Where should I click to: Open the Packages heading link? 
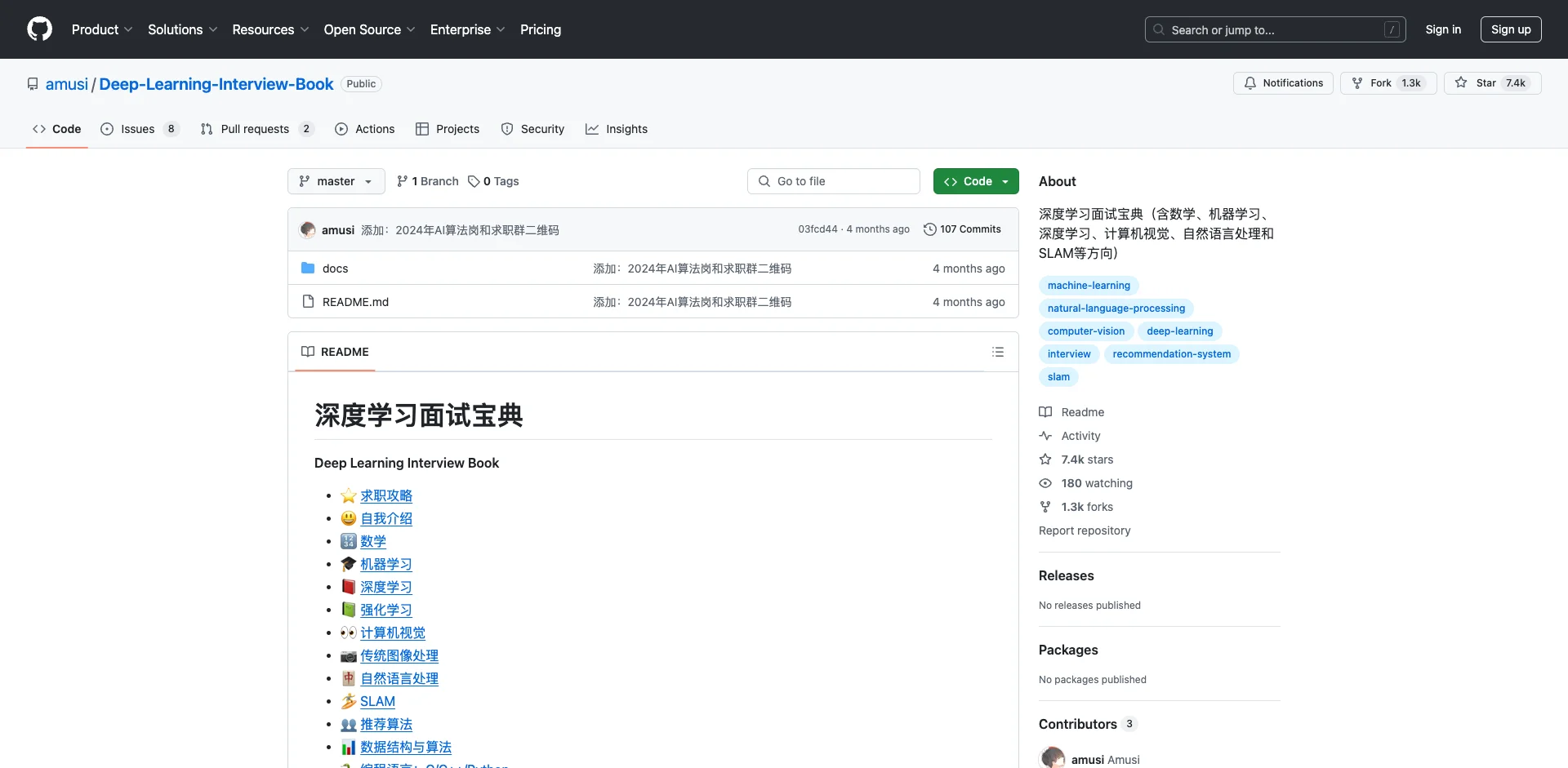[x=1068, y=650]
